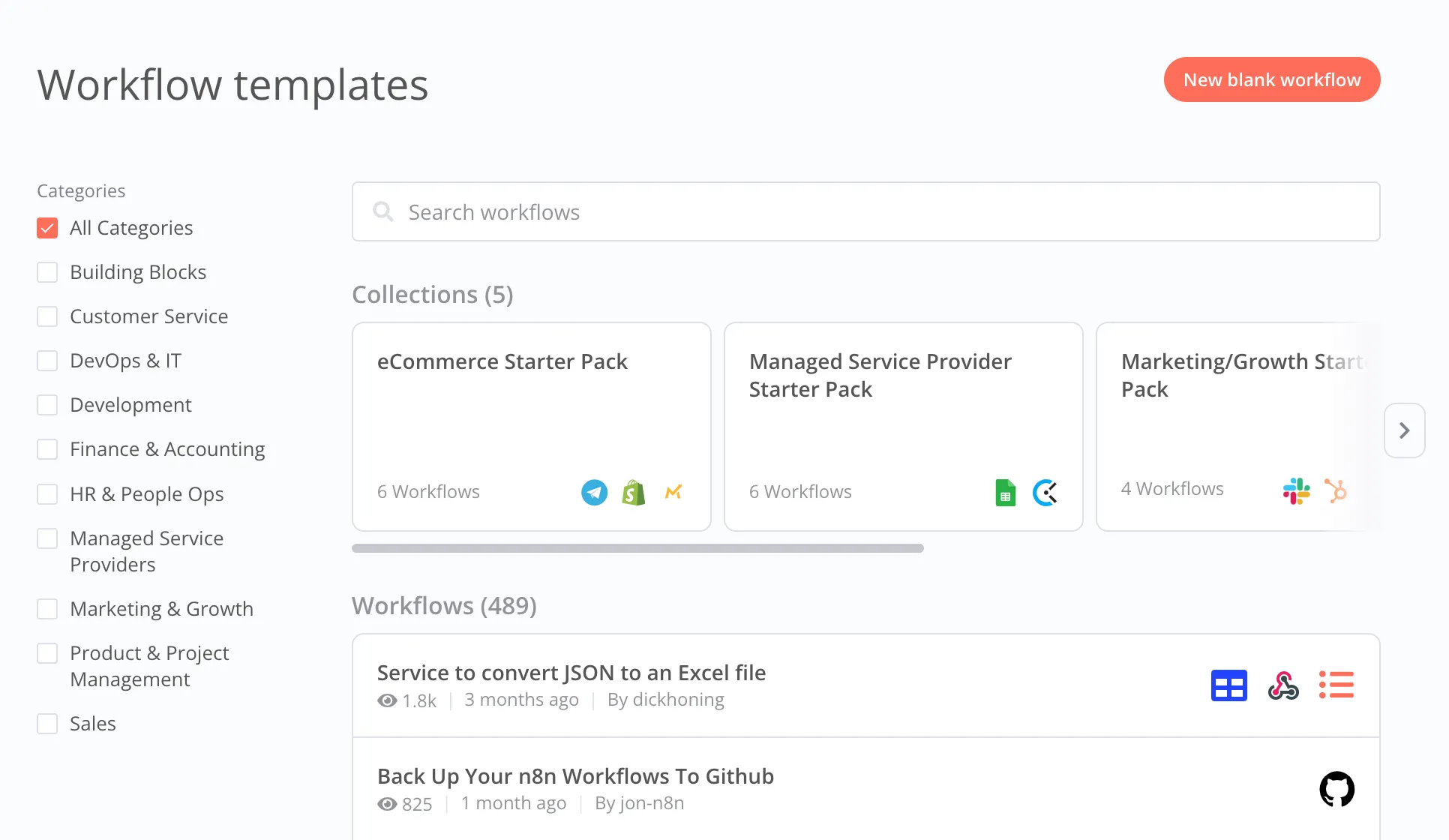Image resolution: width=1449 pixels, height=840 pixels.
Task: Click the HubSpot icon in Marketing pack
Action: (1336, 491)
